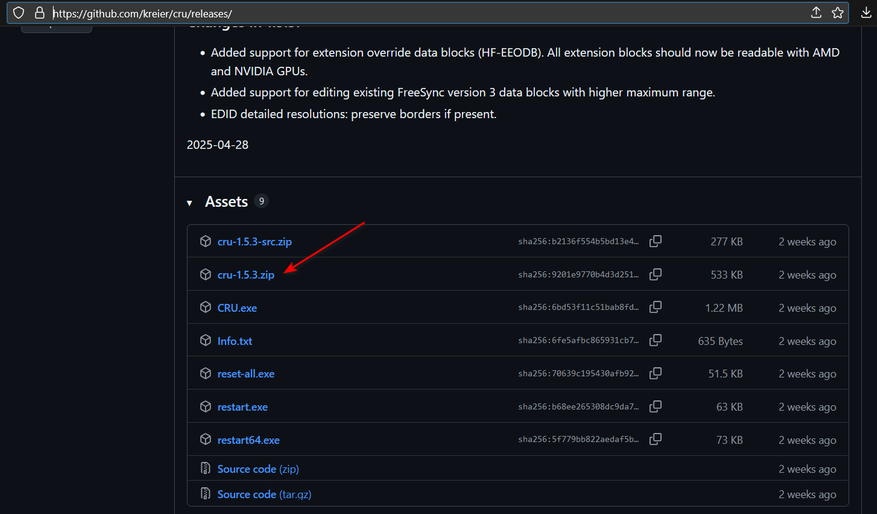Copy sha256 hash for CRU.exe
Viewport: 877px width, 514px height.
(656, 308)
